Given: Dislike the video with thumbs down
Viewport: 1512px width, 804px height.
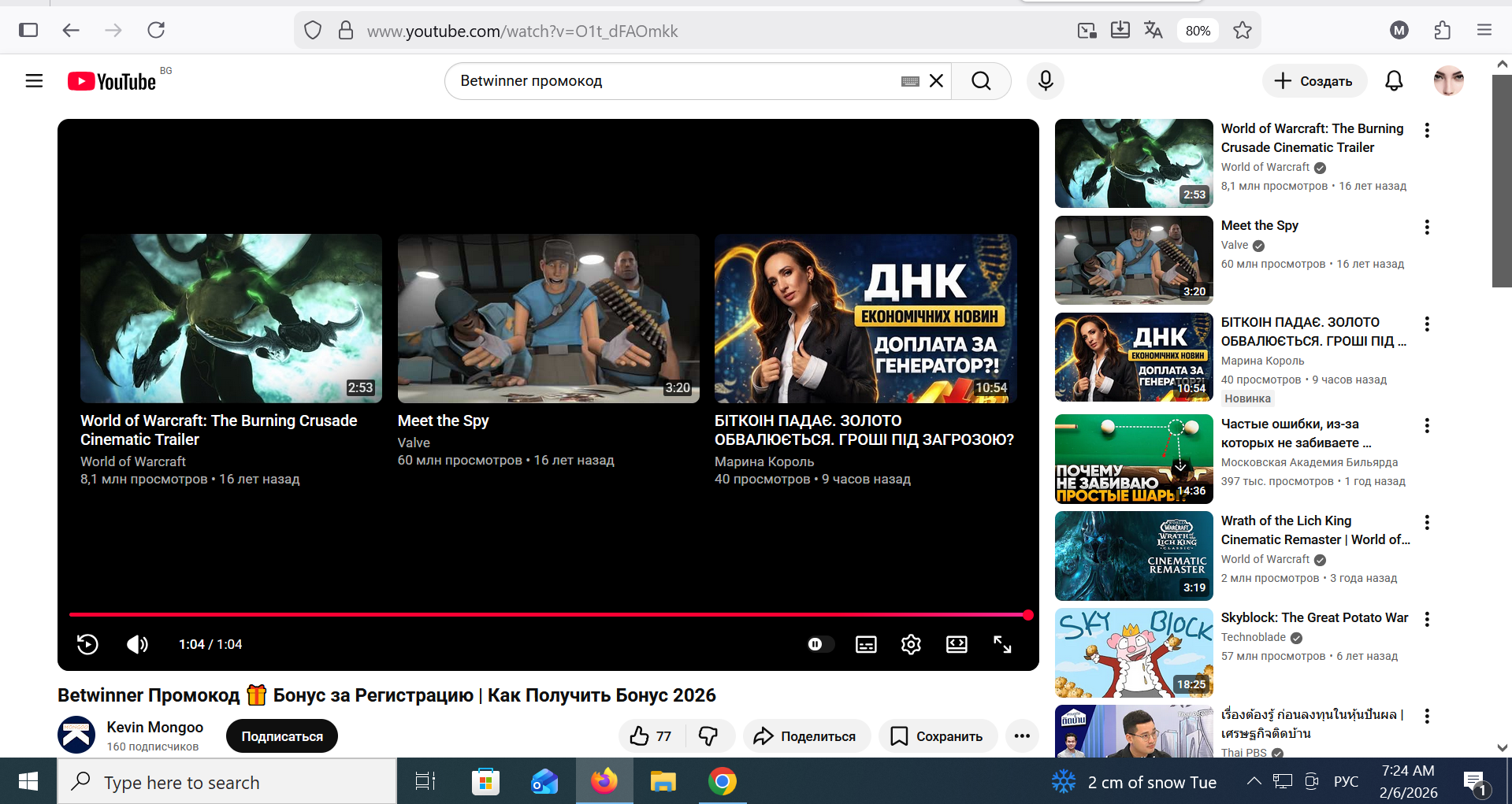Looking at the screenshot, I should (708, 736).
